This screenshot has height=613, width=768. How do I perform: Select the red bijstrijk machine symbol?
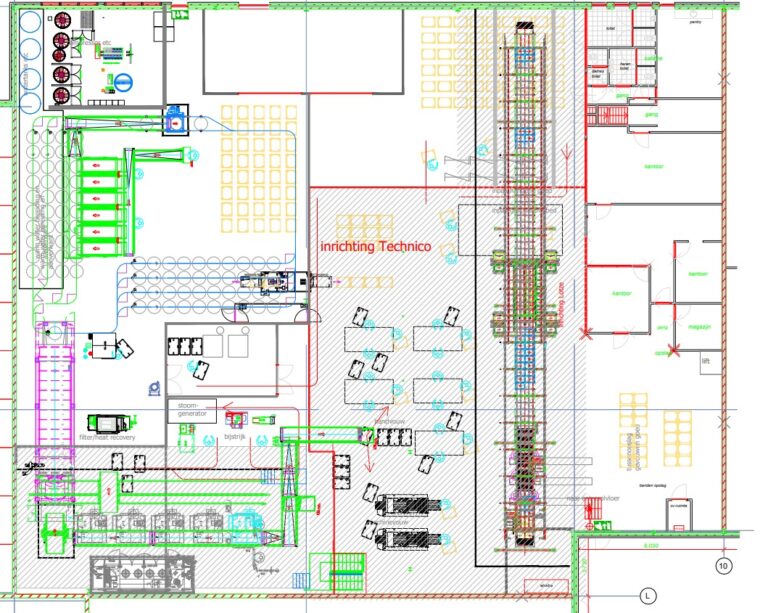(x=236, y=420)
